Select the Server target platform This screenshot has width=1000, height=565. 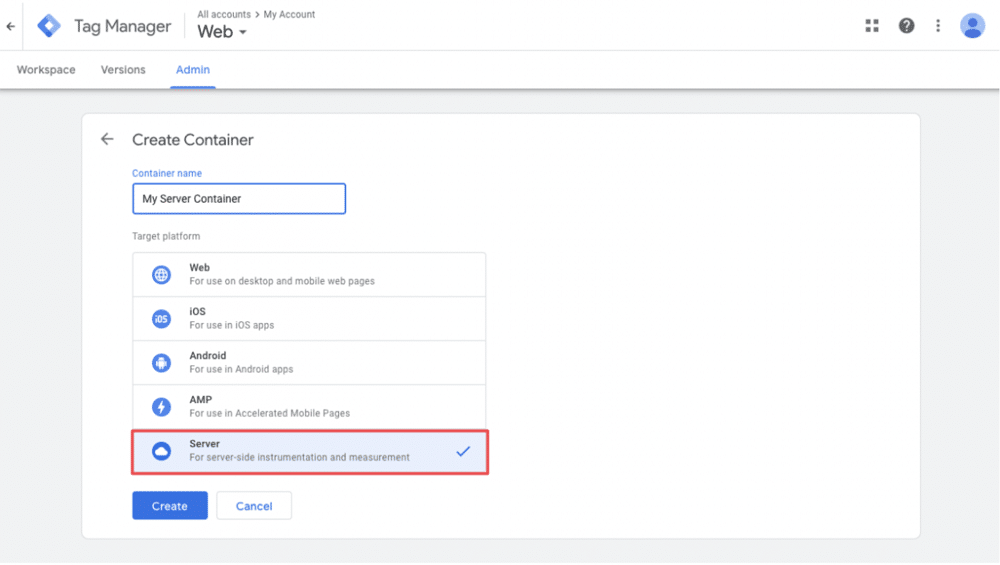[x=310, y=451]
